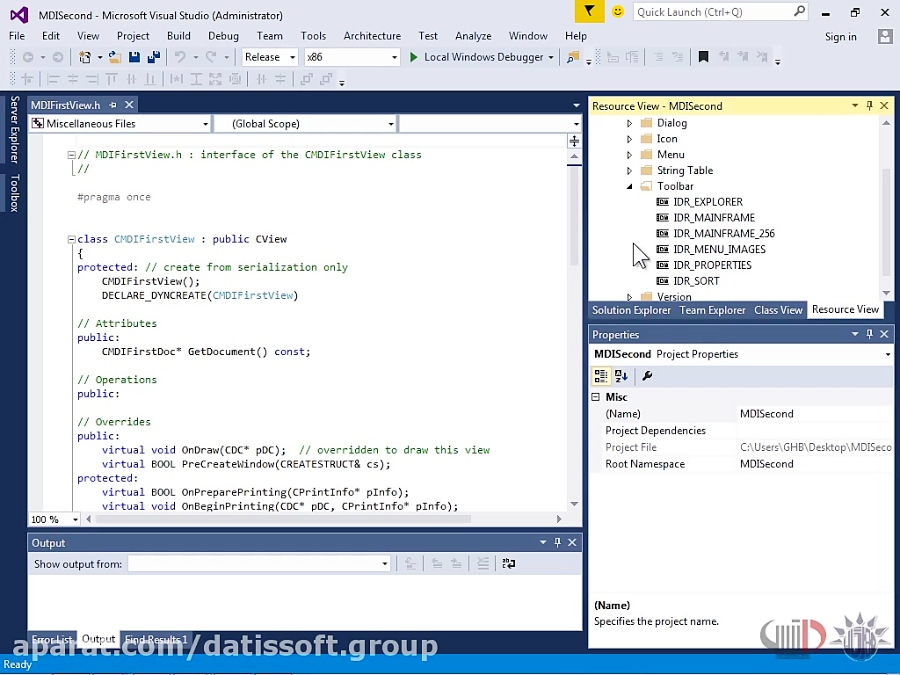
Task: Open the Release configuration dropdown
Action: (x=270, y=58)
